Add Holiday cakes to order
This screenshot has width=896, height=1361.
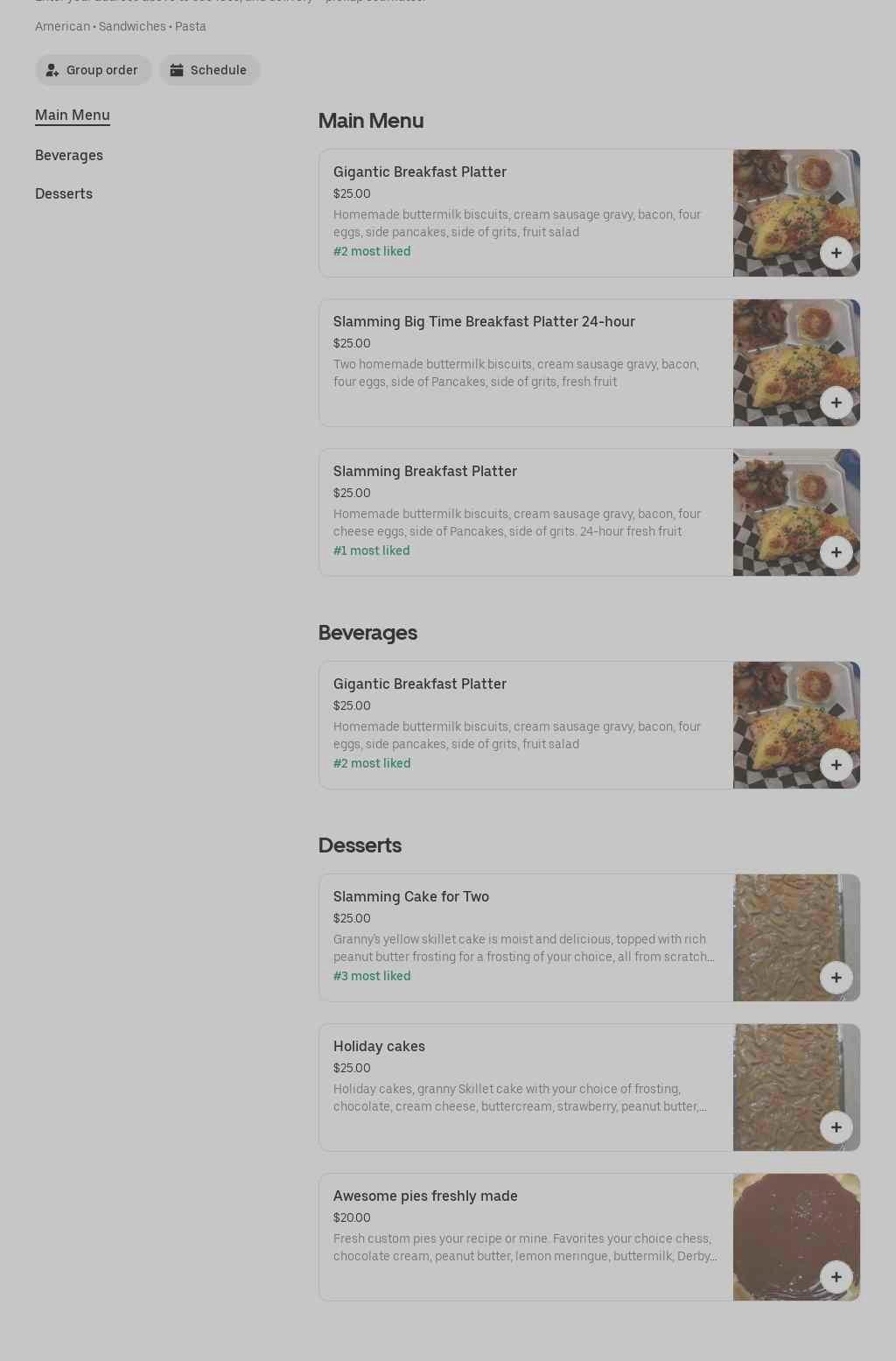pyautogui.click(x=836, y=1127)
